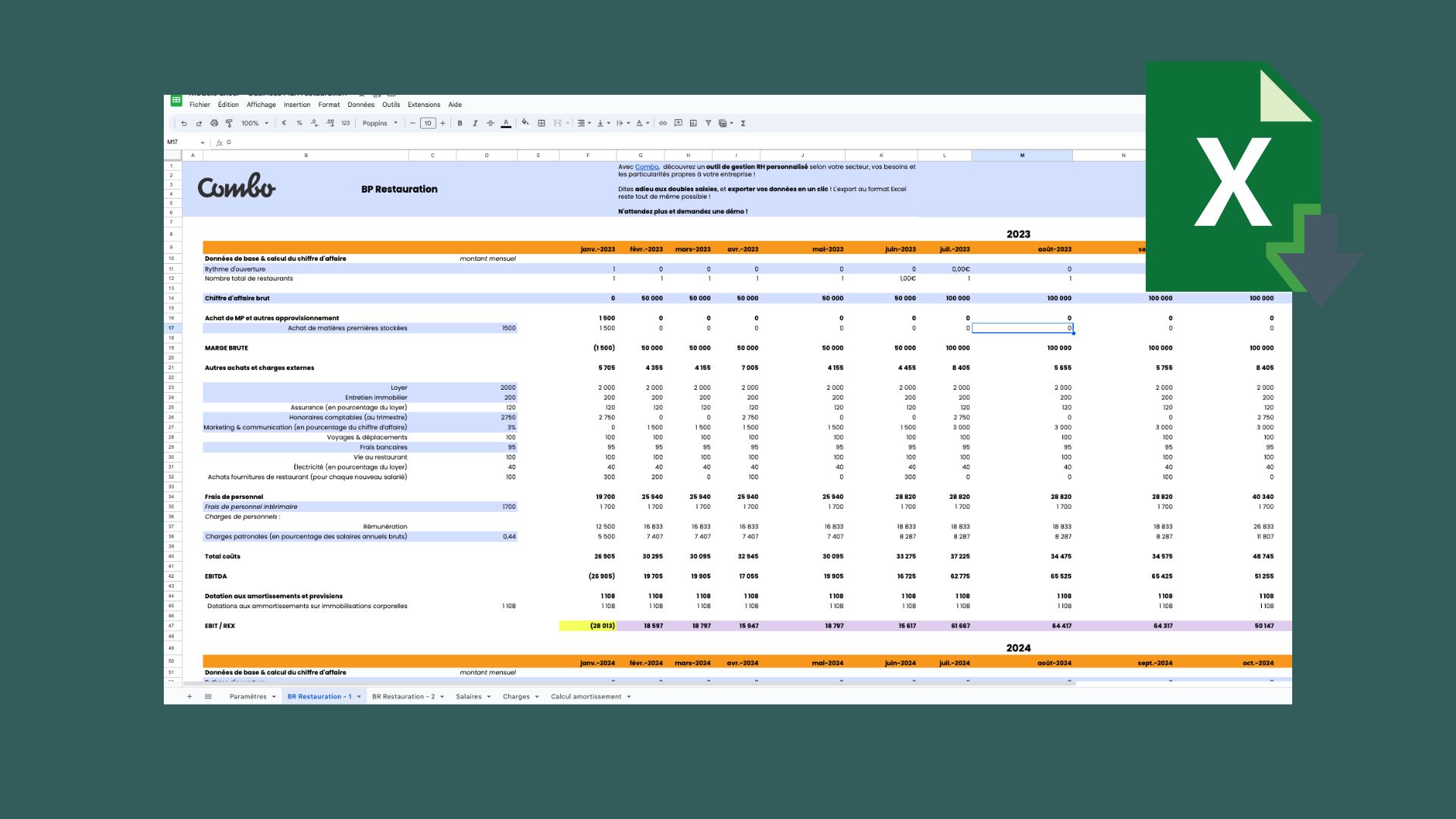
Task: Add a new sheet with plus icon
Action: point(190,696)
